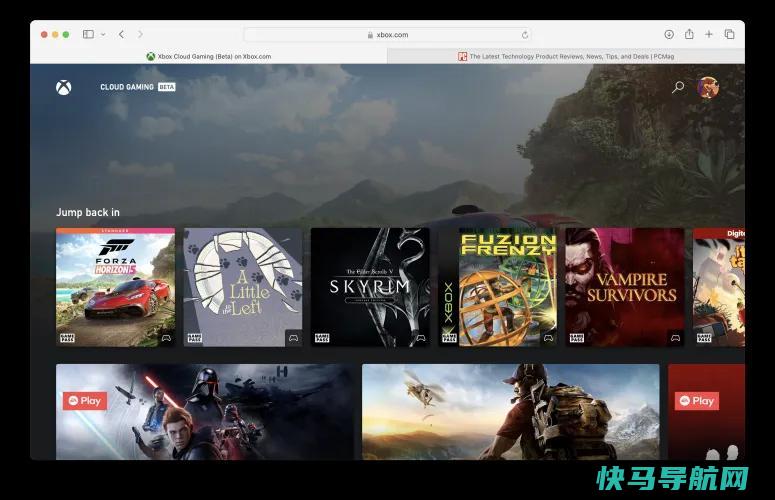775x500 pixels.
Task: Toggle the Safari sidebar button
Action: pos(88,34)
